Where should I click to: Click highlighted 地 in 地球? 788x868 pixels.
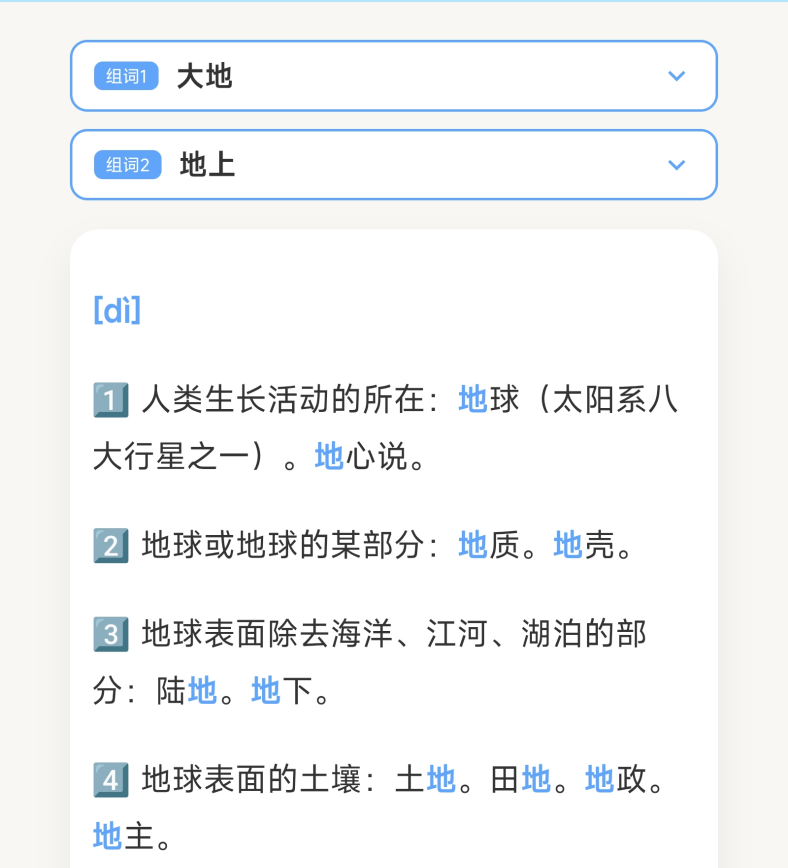[473, 400]
